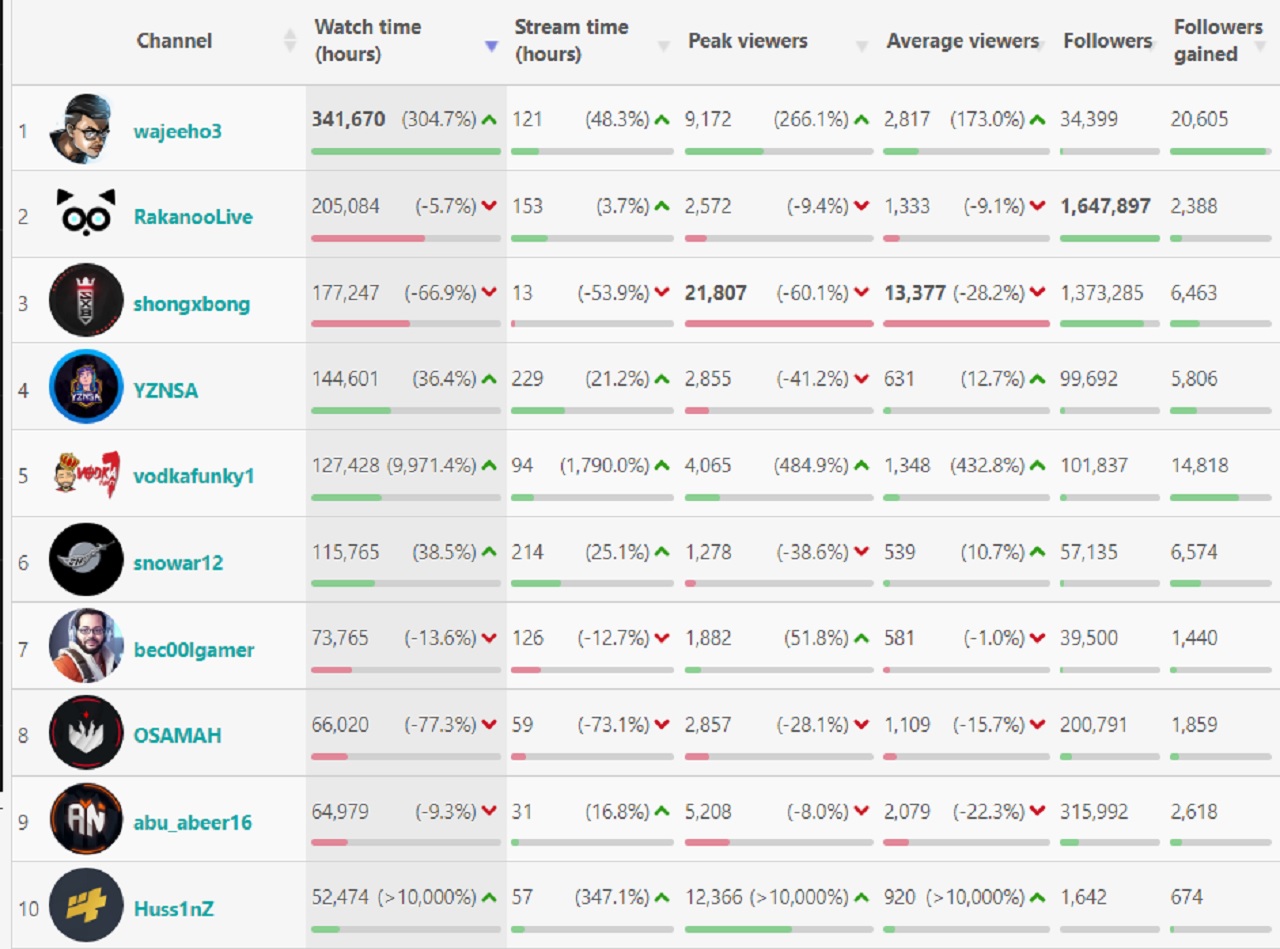The width and height of the screenshot is (1280, 949).
Task: Open wajeeho3 channel avatar
Action: click(x=86, y=129)
